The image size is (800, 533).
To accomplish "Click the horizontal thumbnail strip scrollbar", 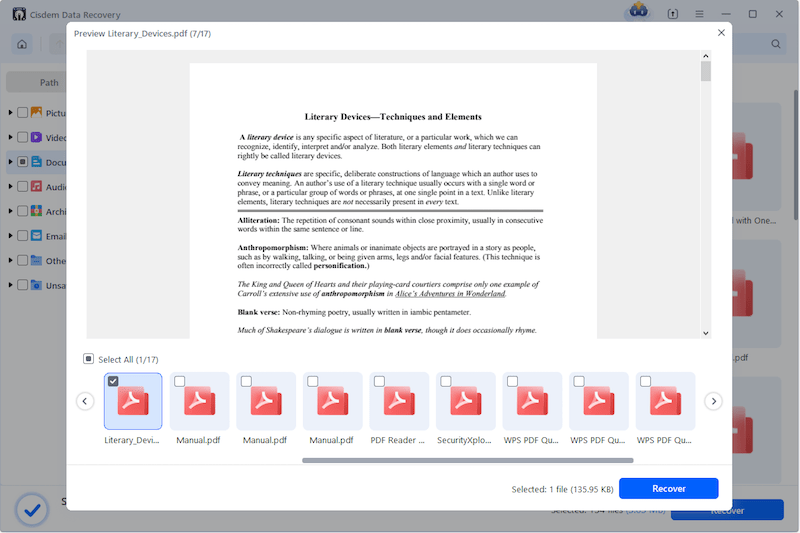I will click(x=468, y=460).
